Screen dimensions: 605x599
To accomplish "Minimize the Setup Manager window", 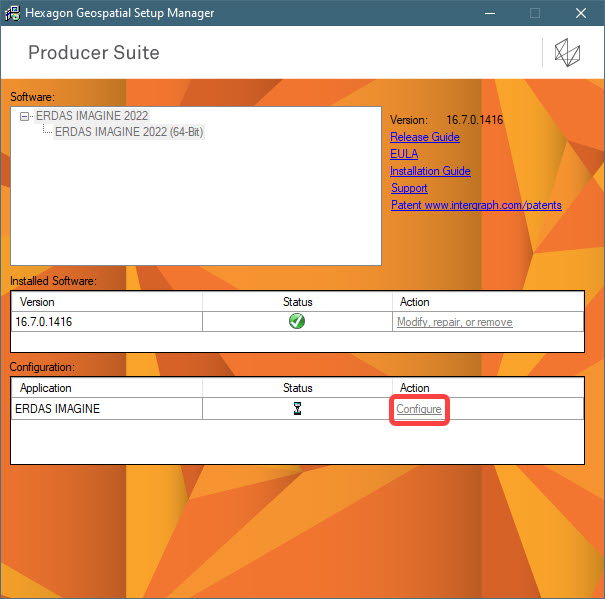I will tap(490, 13).
